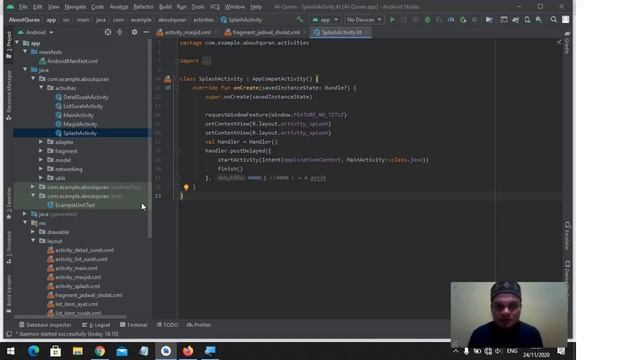Open Windows Start menu
This screenshot has height=360, width=640.
pyautogui.click(x=11, y=351)
